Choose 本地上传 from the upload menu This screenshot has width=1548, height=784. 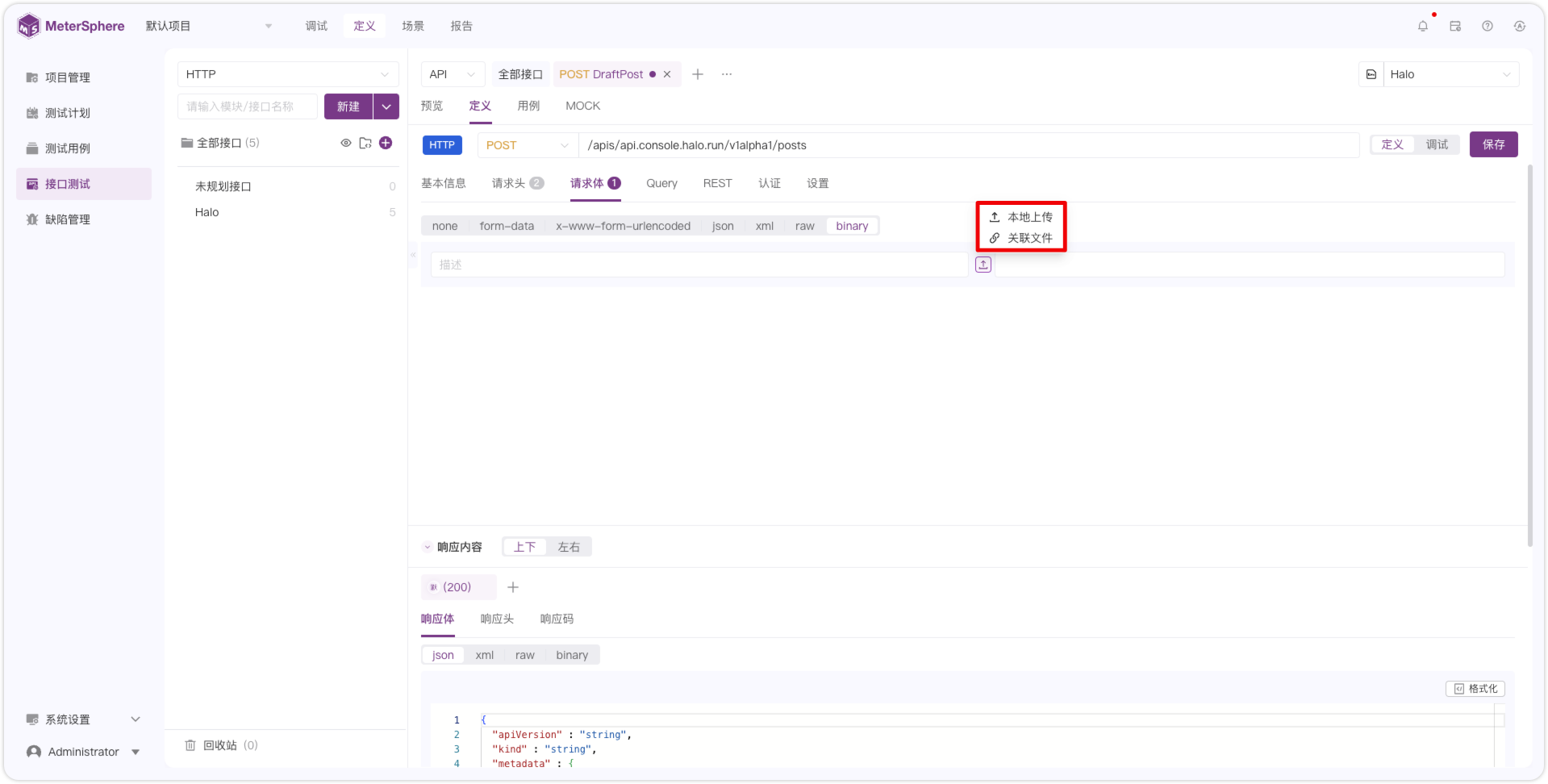[x=1021, y=217]
